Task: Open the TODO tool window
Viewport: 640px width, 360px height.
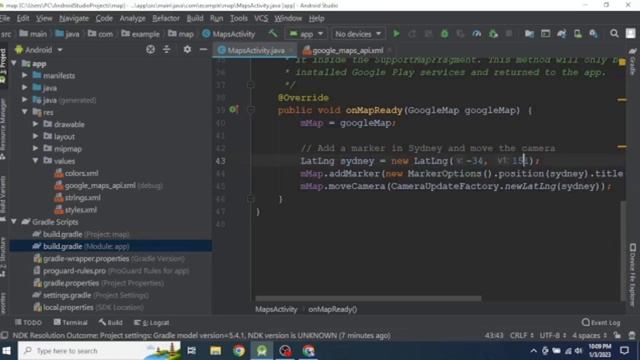Action: click(28, 322)
